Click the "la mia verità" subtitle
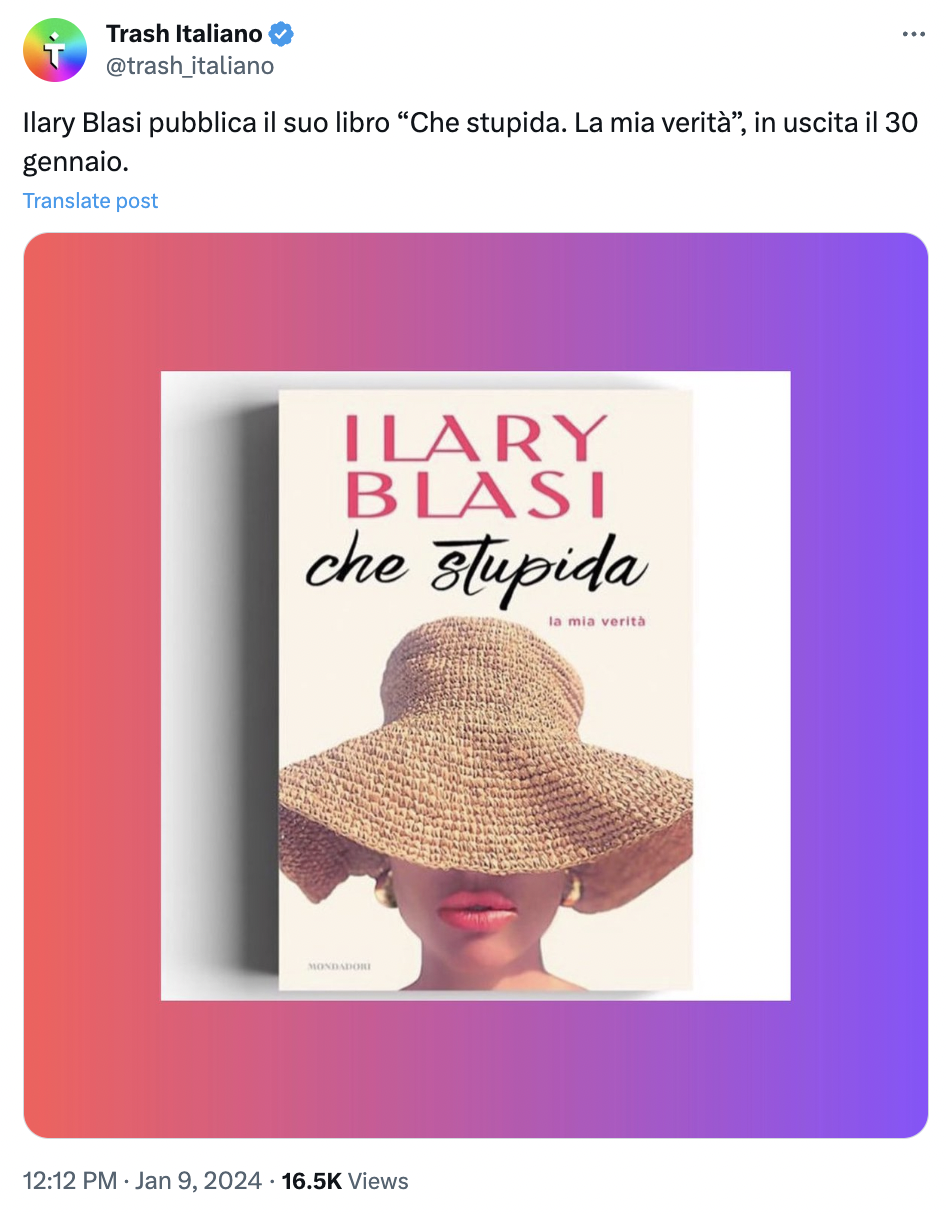The width and height of the screenshot is (946, 1214). [x=597, y=622]
